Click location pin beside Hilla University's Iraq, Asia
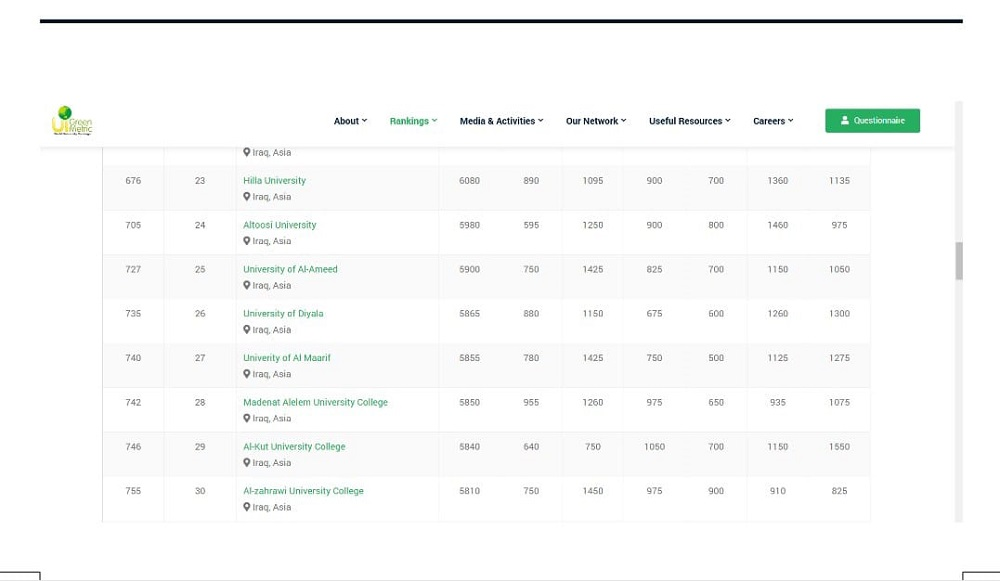 click(x=247, y=197)
